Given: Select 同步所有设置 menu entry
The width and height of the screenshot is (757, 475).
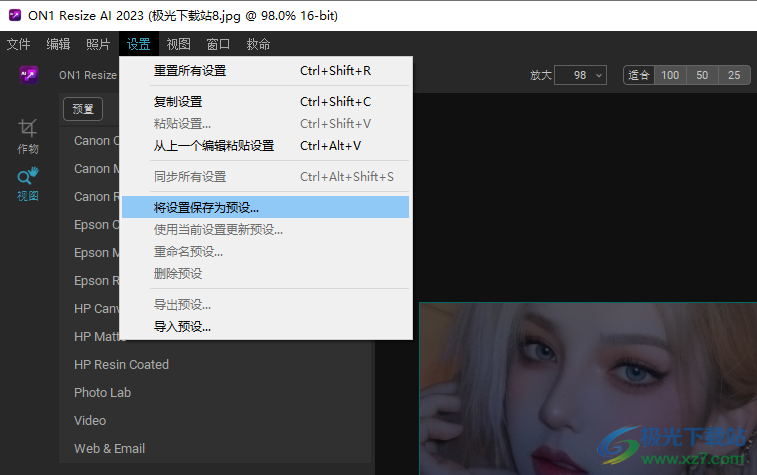Looking at the screenshot, I should tap(266, 177).
